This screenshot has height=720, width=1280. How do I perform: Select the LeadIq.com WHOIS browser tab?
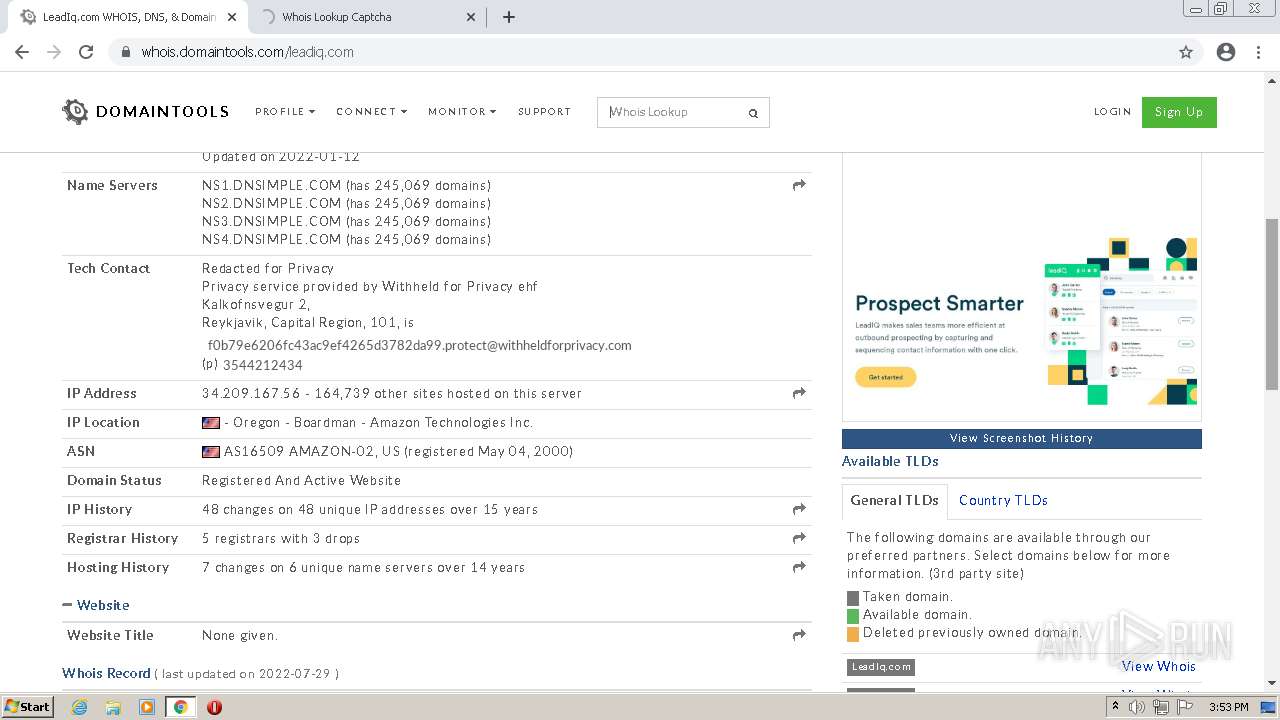(x=129, y=17)
